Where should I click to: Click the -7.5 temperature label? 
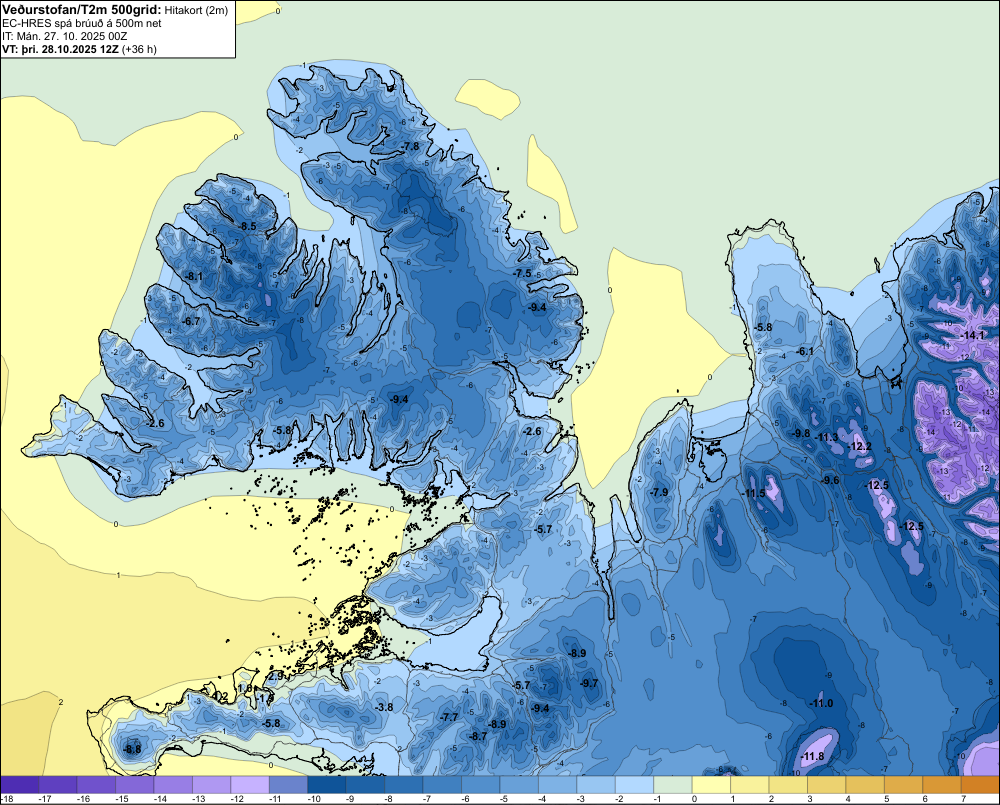pyautogui.click(x=522, y=273)
